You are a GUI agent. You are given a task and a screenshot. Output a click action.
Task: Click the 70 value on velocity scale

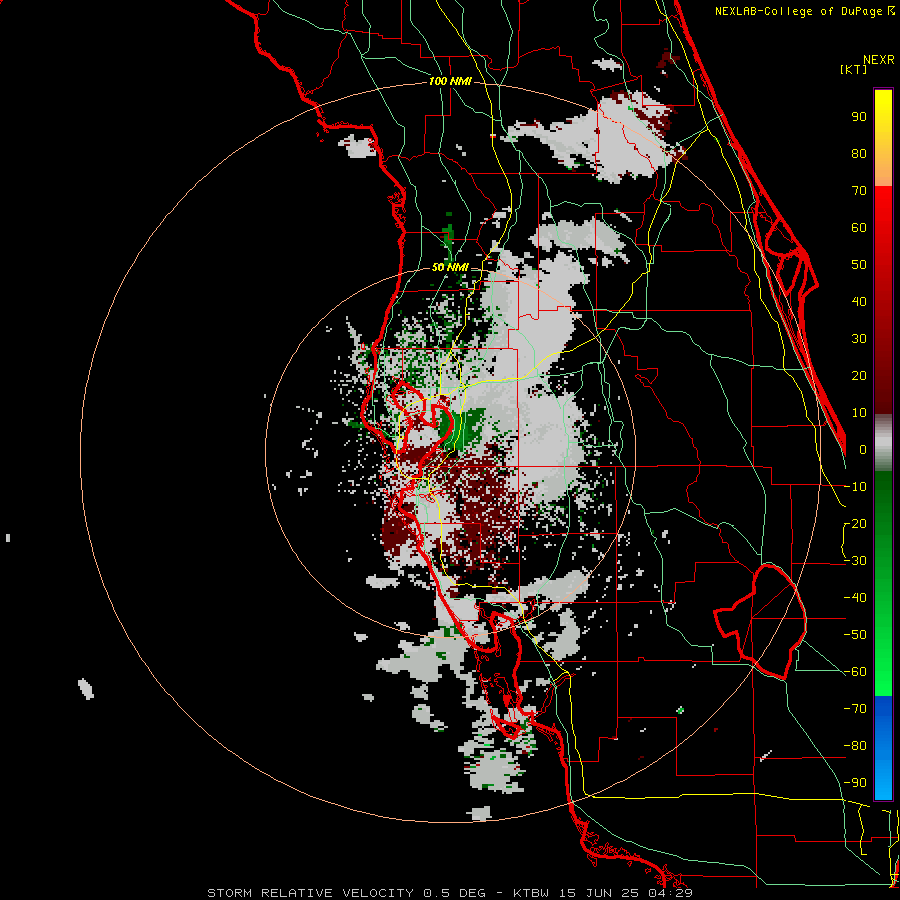(859, 191)
